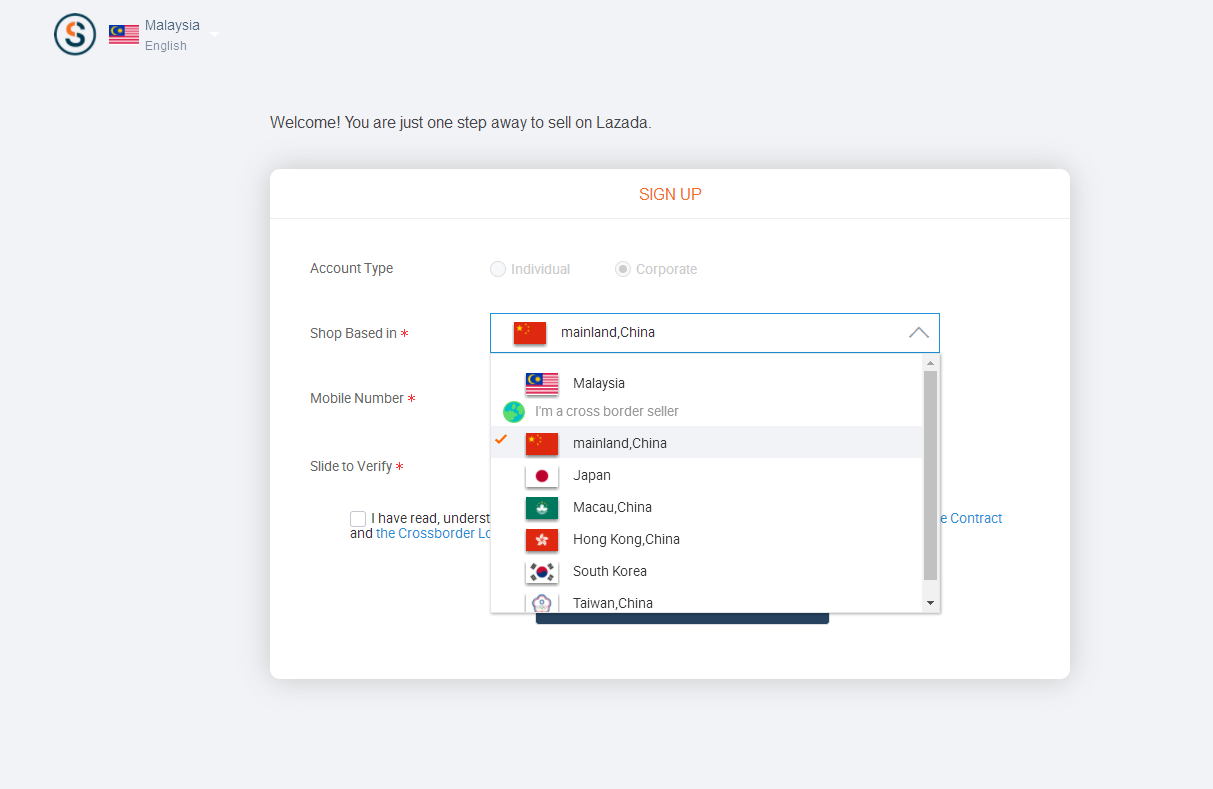
Task: Click "I'm a cross border seller" text
Action: point(607,411)
